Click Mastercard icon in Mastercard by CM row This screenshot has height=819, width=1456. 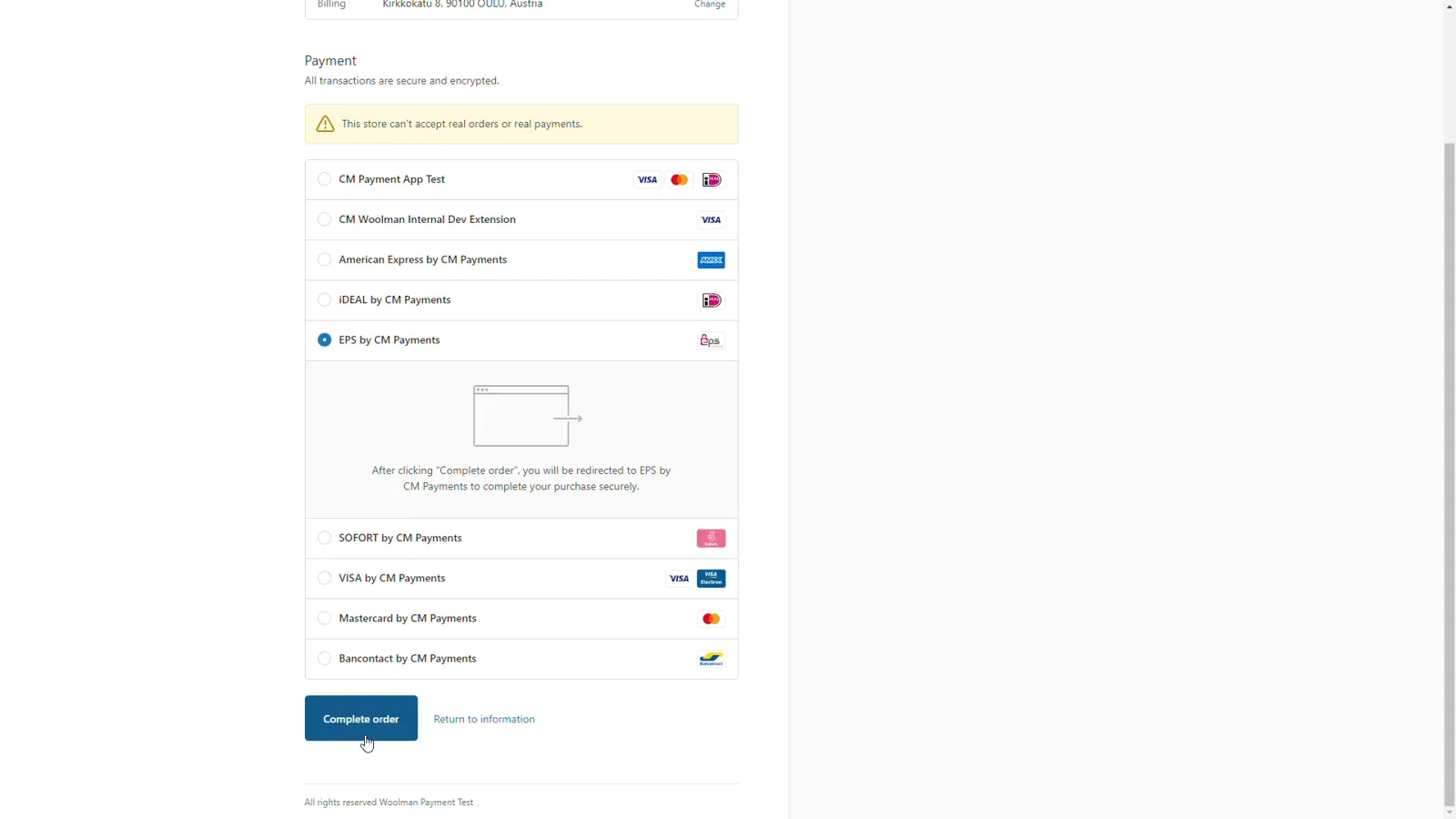click(x=711, y=619)
